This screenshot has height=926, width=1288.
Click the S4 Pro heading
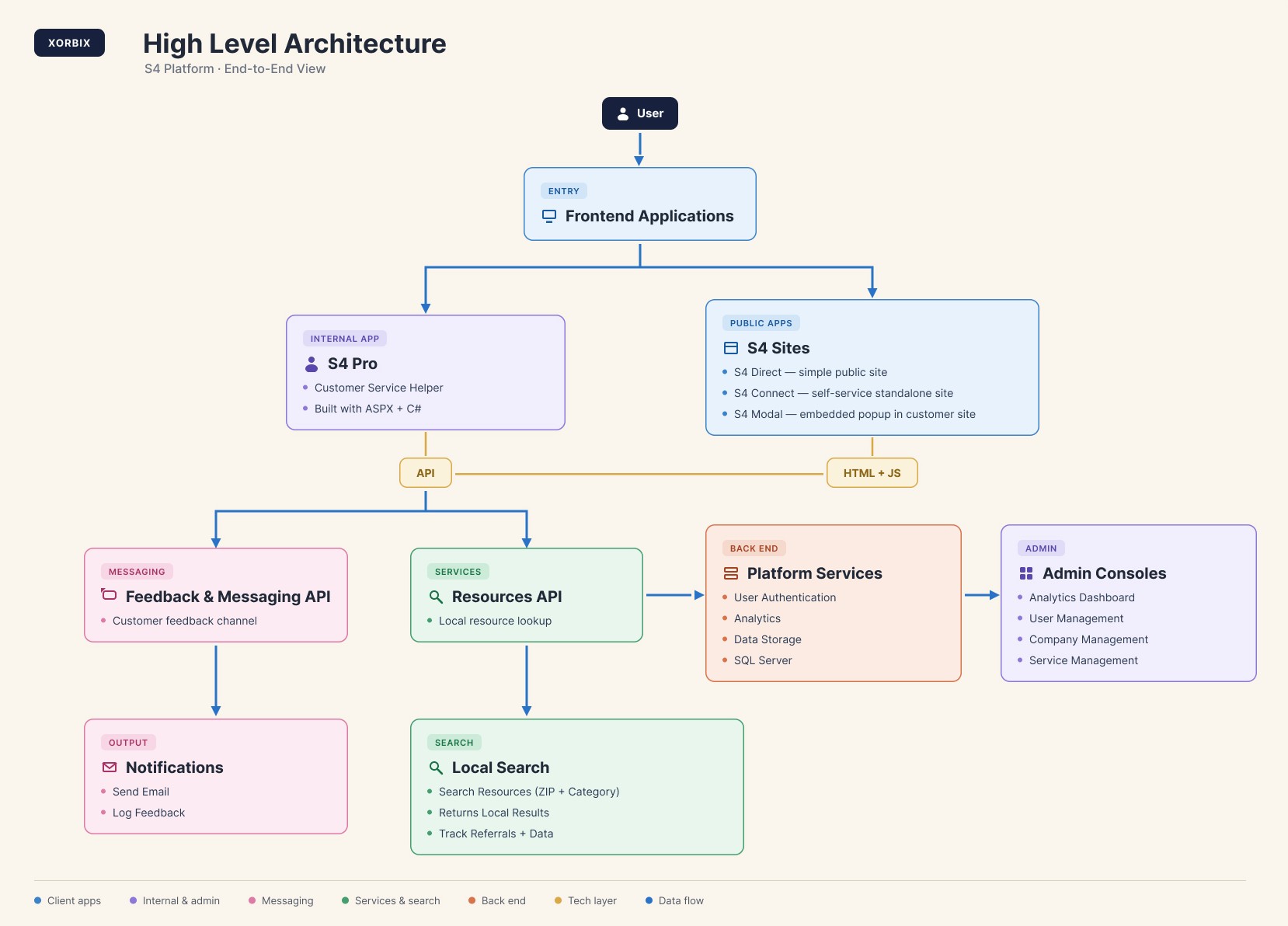click(353, 364)
